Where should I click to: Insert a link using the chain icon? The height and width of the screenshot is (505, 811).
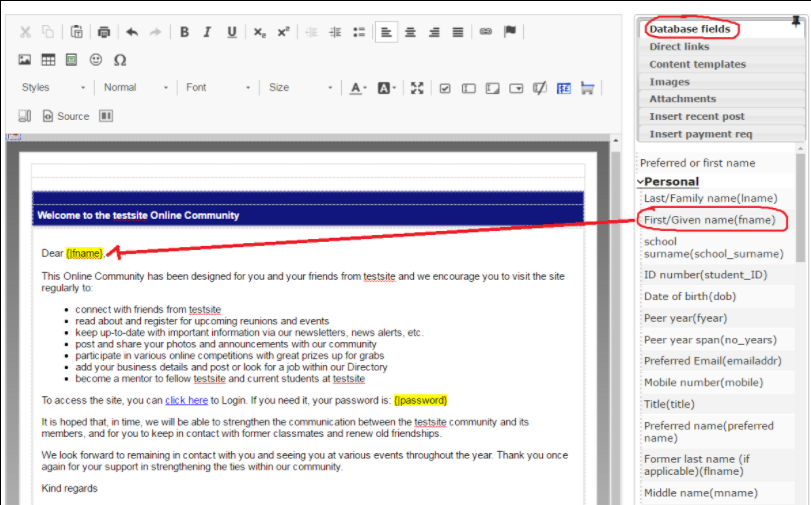point(486,32)
